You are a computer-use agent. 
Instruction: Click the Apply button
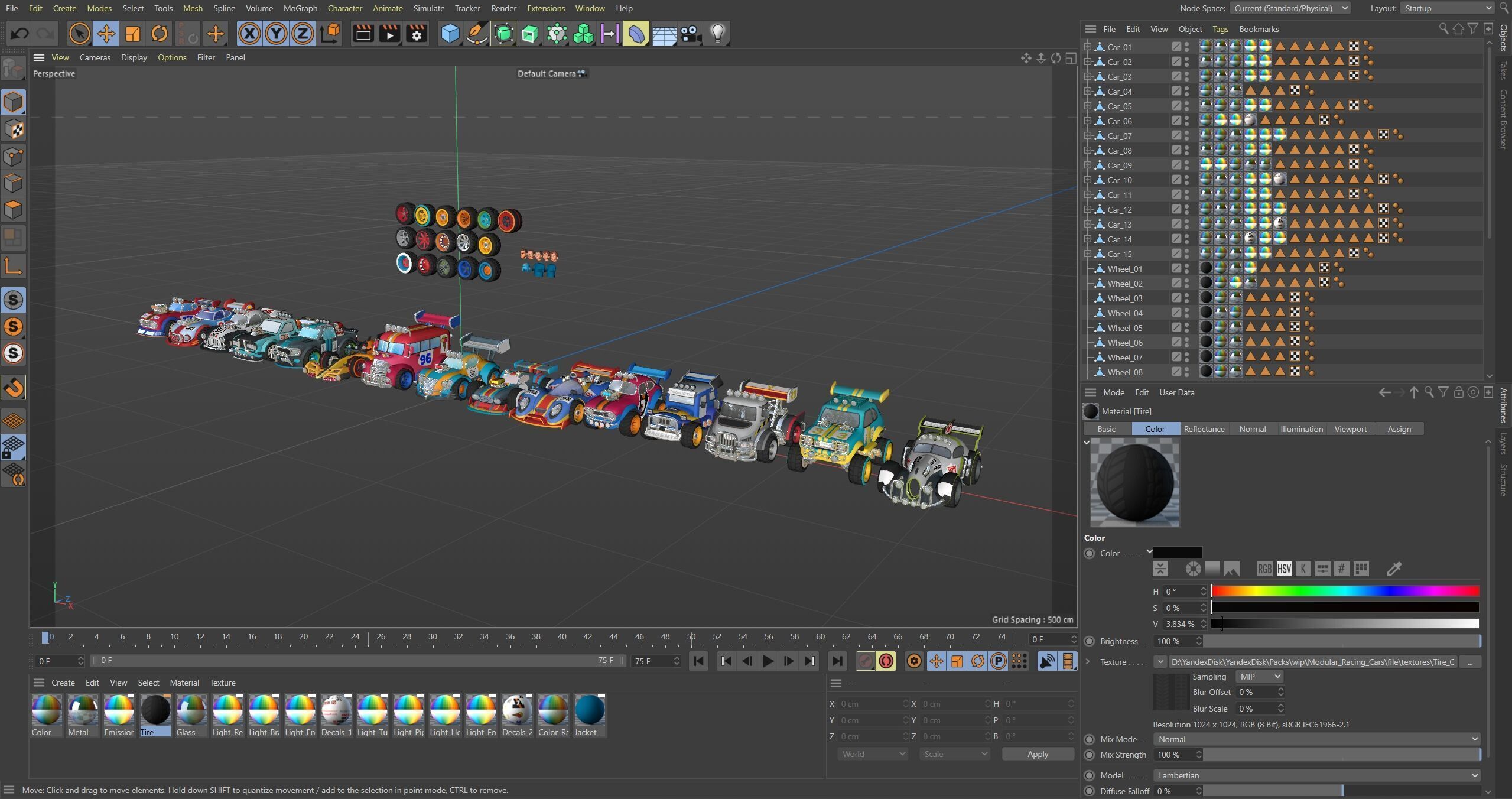pos(1038,754)
